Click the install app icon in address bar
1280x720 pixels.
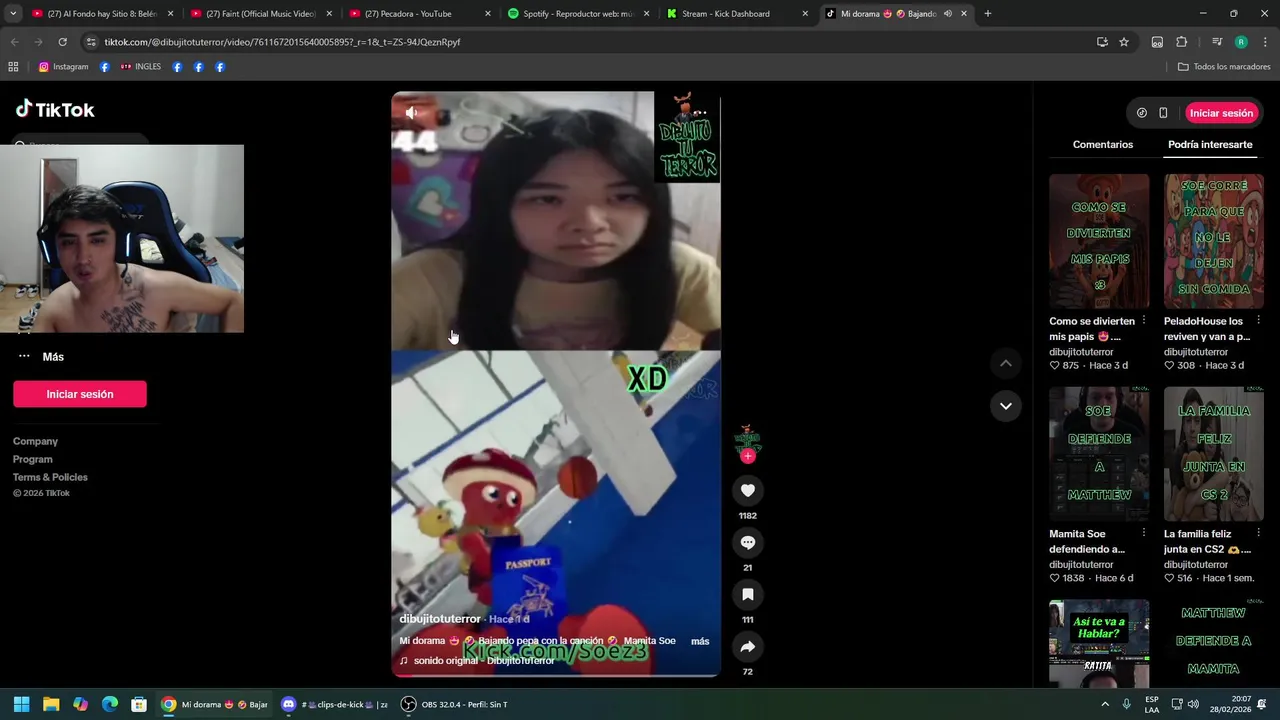(1102, 42)
